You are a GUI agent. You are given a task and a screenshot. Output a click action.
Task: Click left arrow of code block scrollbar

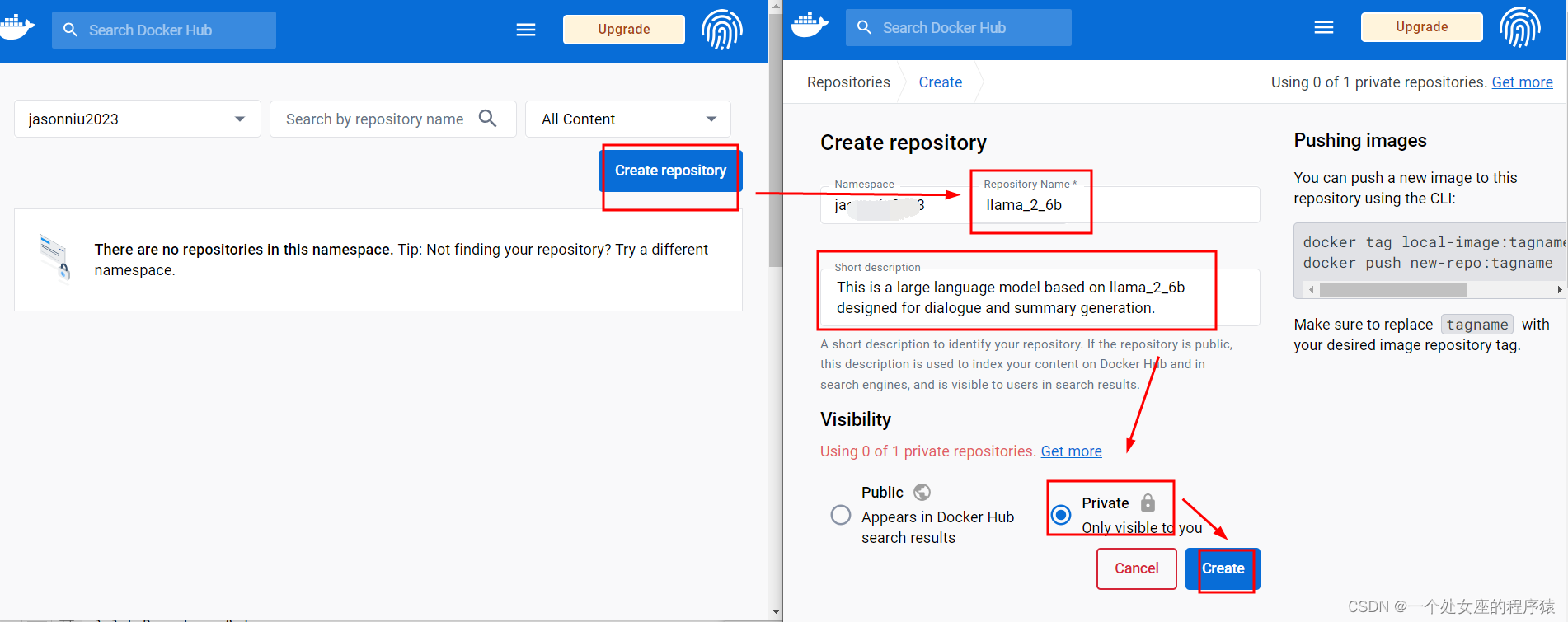(1311, 289)
